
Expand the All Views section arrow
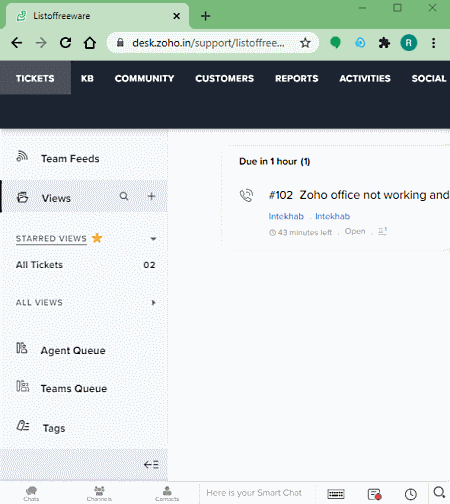click(153, 303)
